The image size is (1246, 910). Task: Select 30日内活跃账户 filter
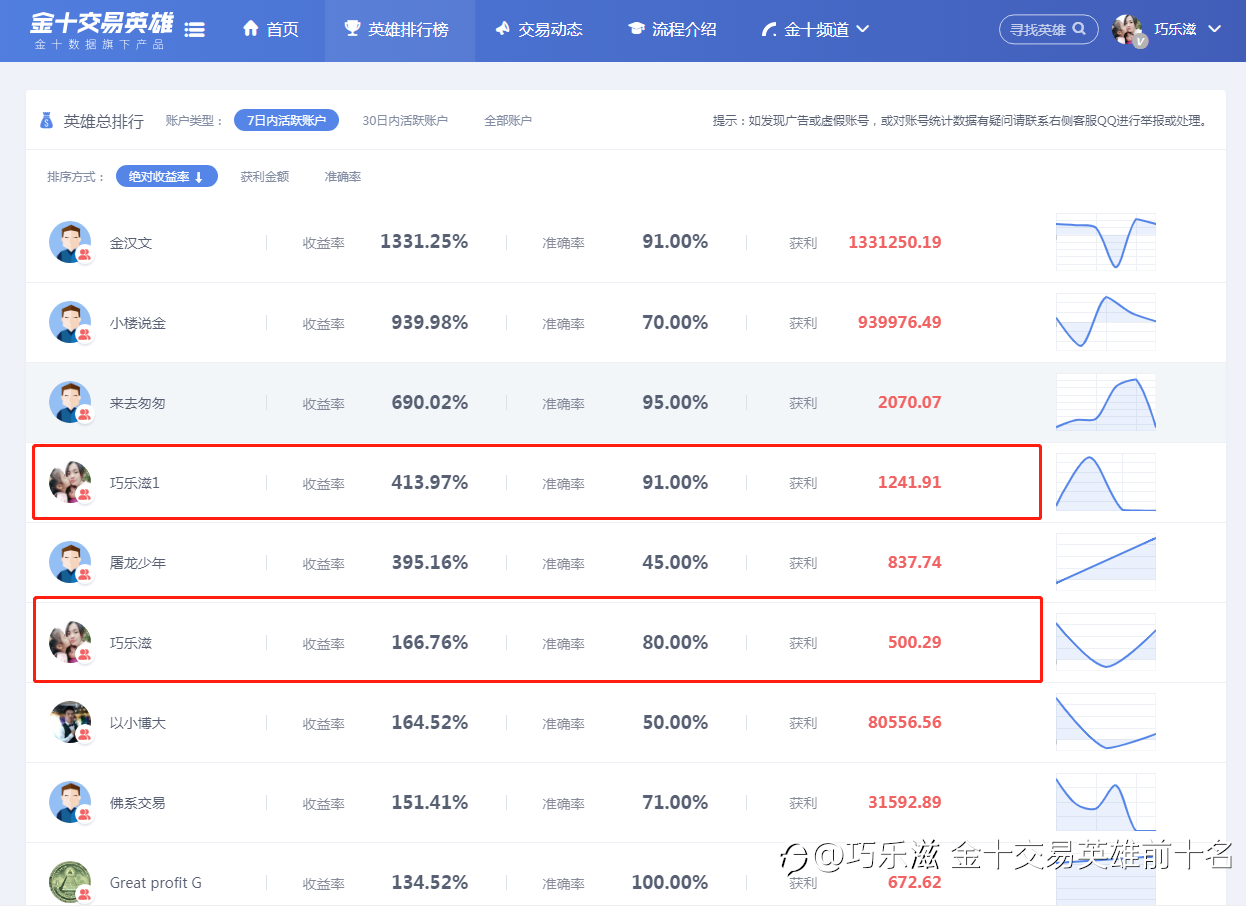click(x=405, y=120)
